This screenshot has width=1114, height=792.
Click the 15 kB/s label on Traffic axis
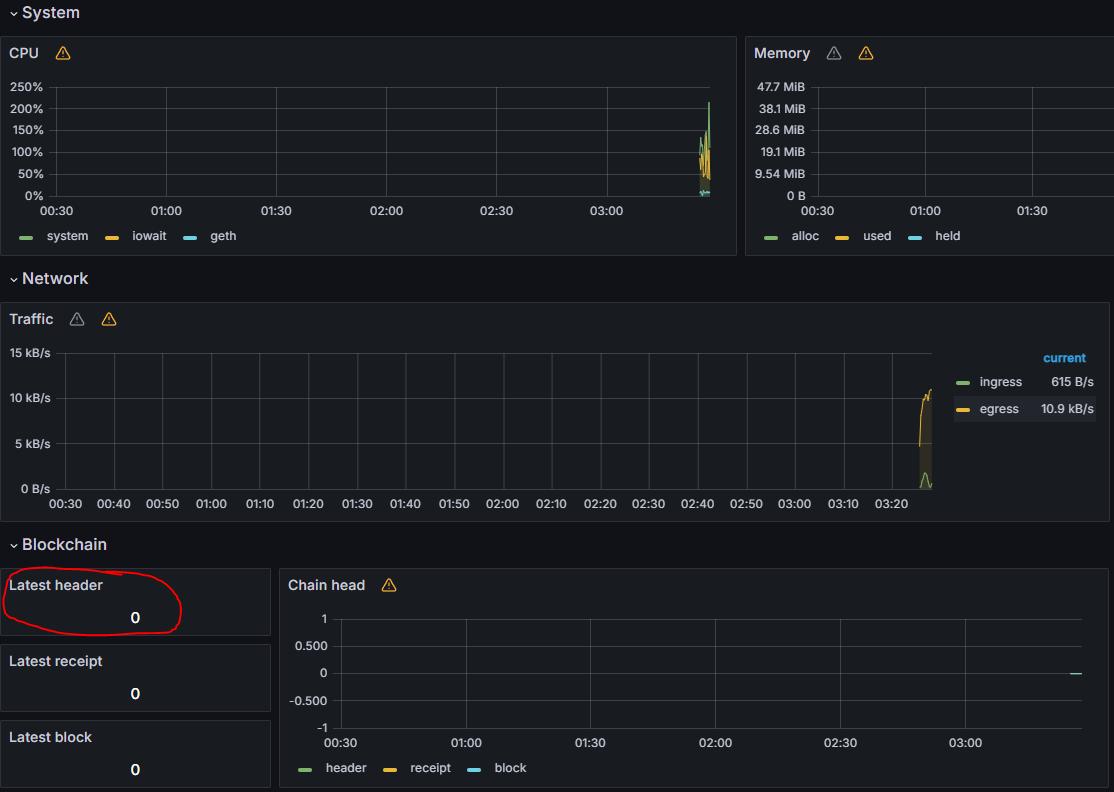point(30,353)
